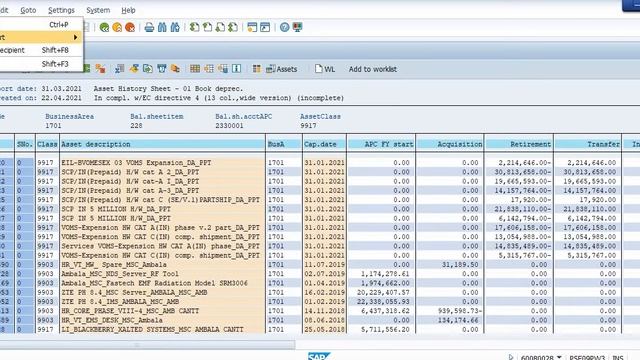Select the menu entry with shortcut Shift+F3
640x360 pixels.
click(x=41, y=64)
